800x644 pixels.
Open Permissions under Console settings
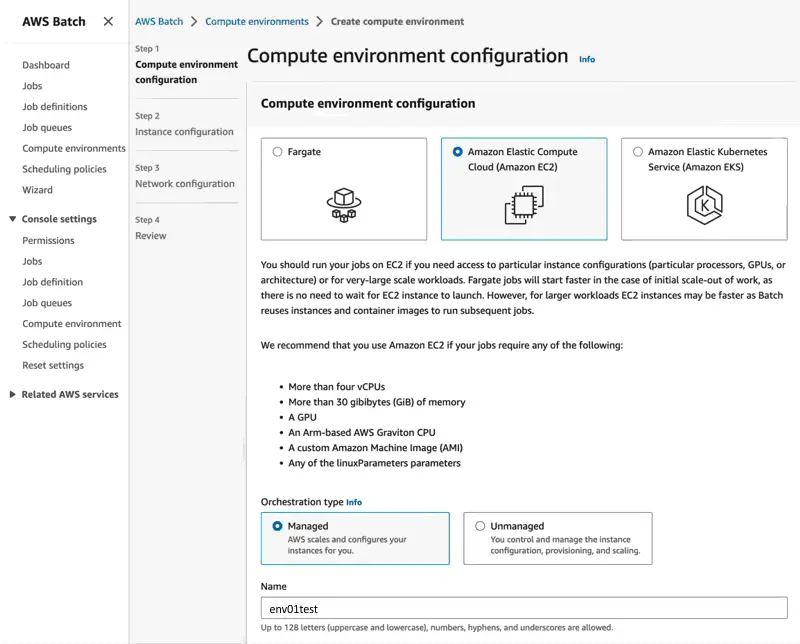click(48, 240)
